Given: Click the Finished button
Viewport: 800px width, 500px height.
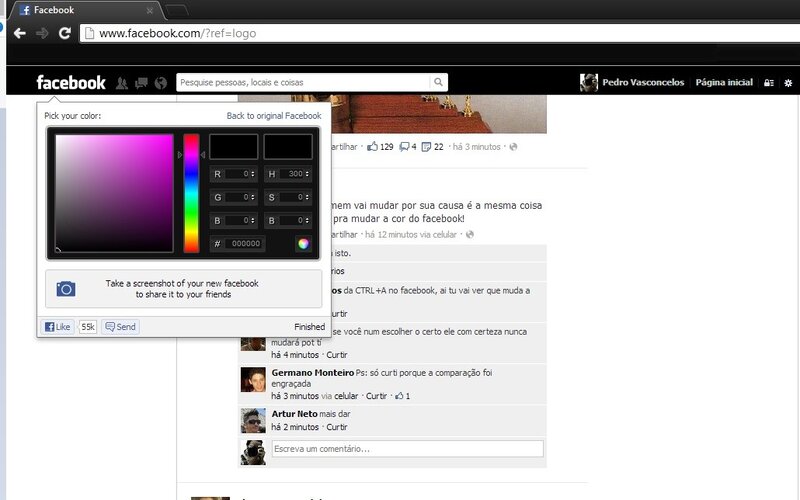Looking at the screenshot, I should point(309,327).
